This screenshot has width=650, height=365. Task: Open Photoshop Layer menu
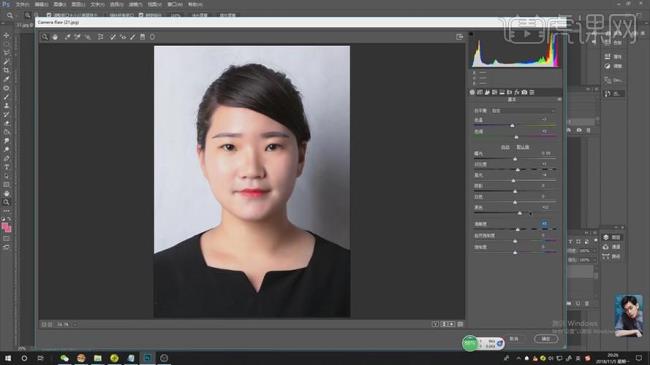(x=78, y=5)
